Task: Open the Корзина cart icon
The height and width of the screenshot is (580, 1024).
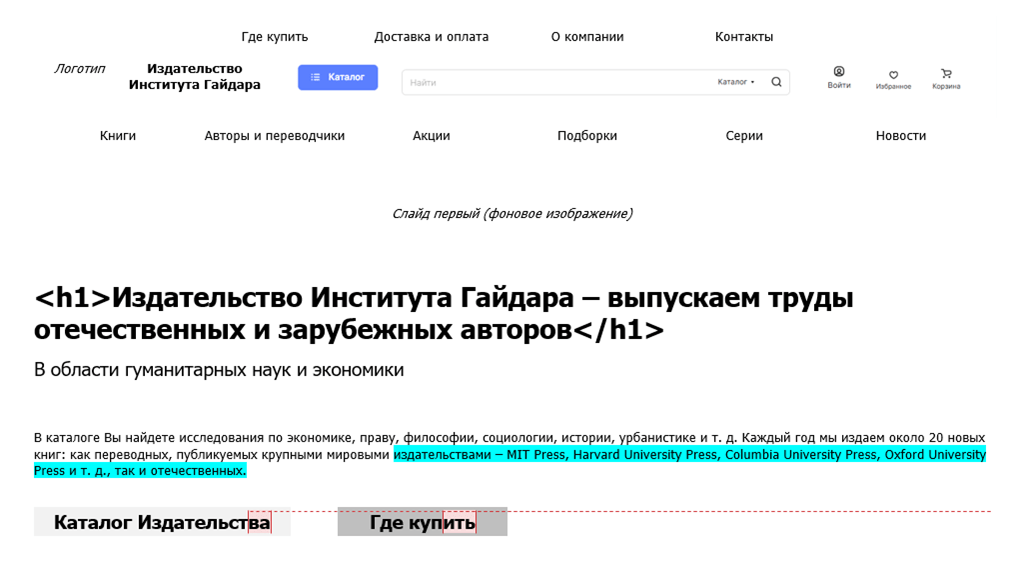Action: tap(946, 79)
